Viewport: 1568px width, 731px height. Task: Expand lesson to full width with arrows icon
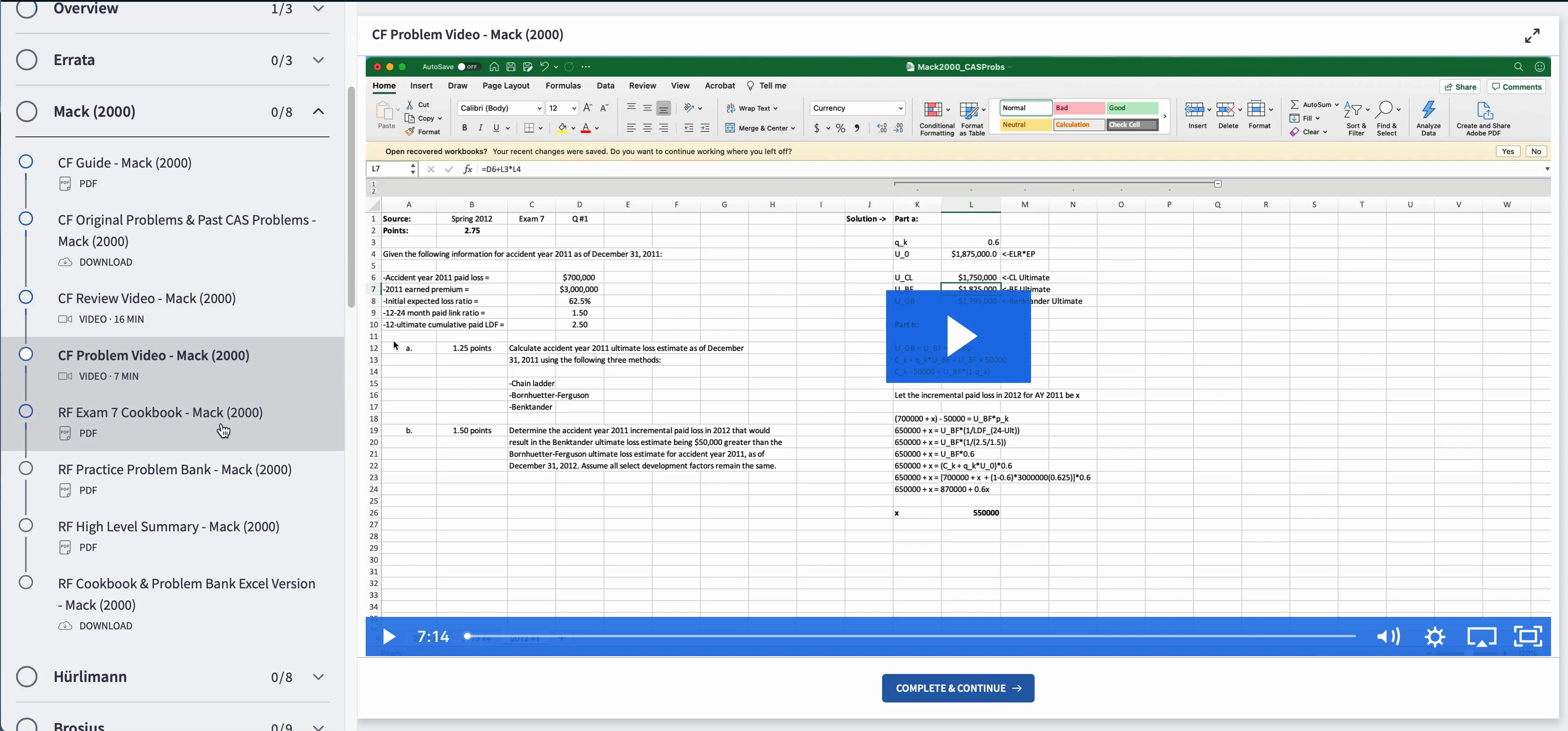(1532, 36)
